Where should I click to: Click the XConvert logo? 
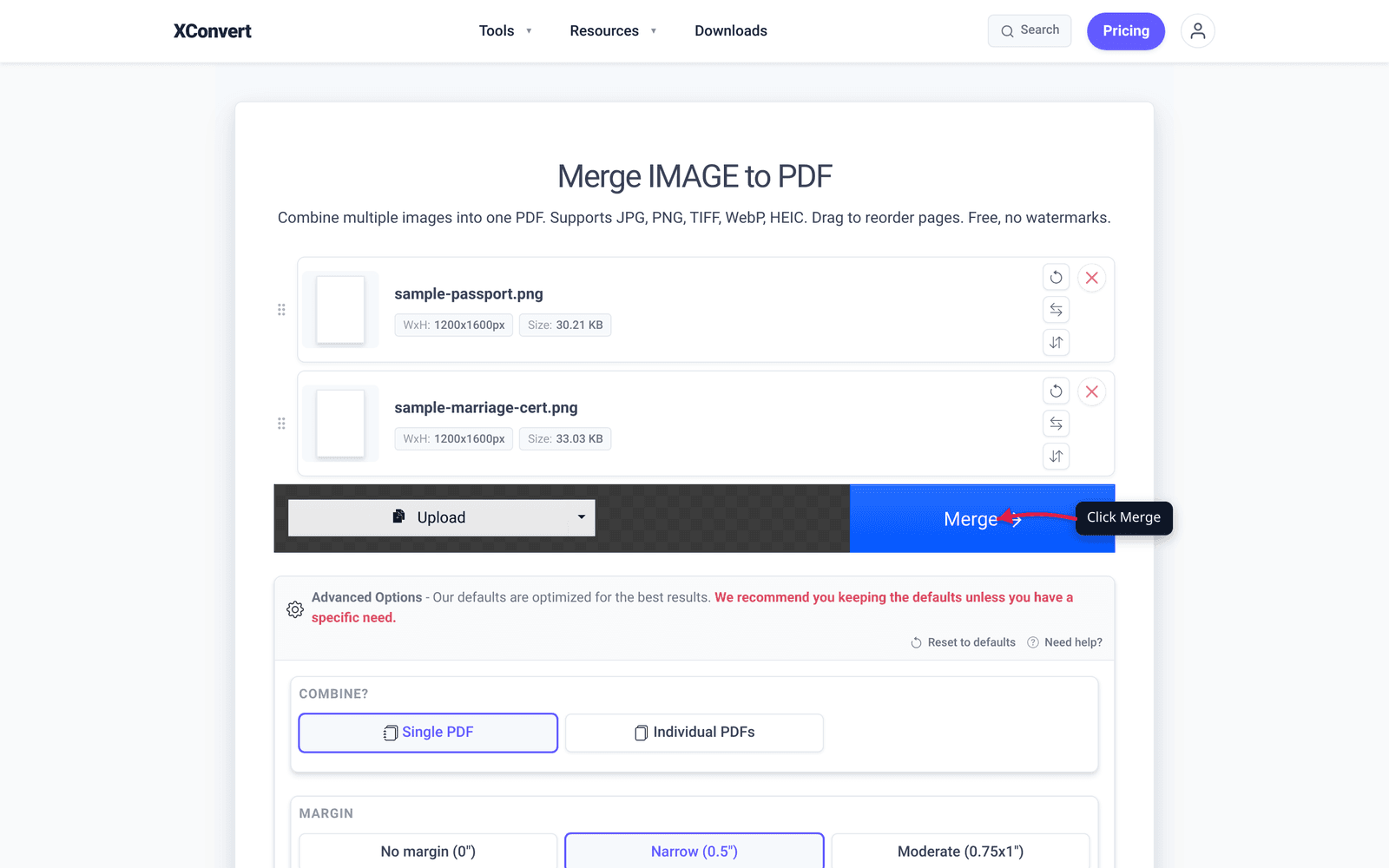[x=213, y=31]
